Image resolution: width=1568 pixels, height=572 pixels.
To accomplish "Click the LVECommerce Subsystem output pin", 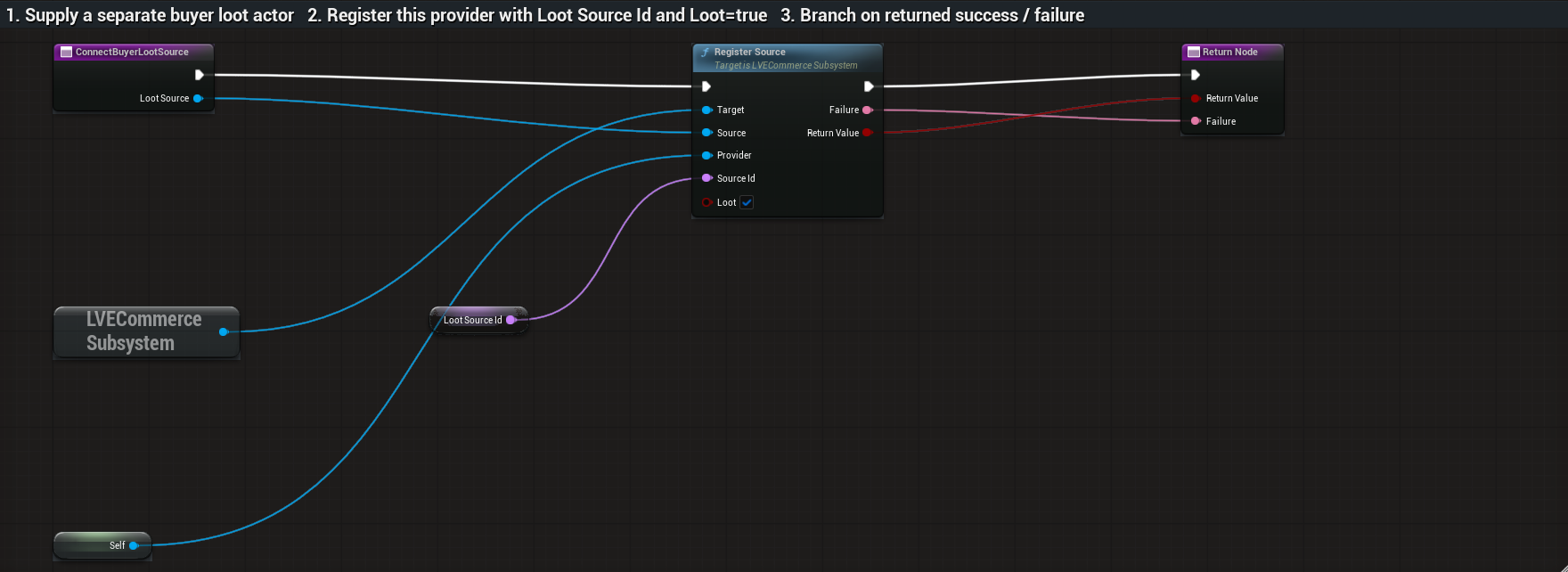I will pos(224,331).
